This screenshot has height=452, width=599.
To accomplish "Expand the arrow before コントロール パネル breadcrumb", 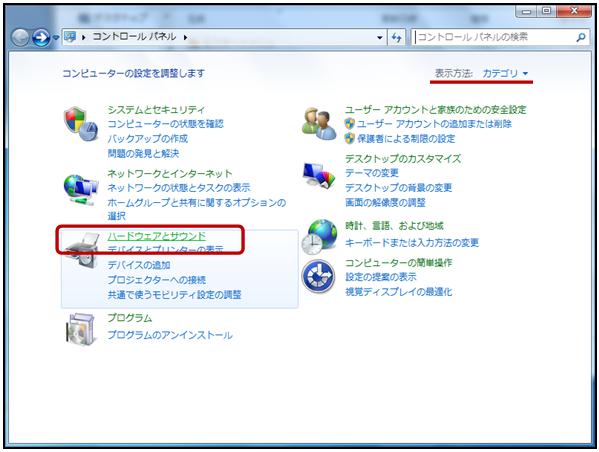I will coord(83,37).
